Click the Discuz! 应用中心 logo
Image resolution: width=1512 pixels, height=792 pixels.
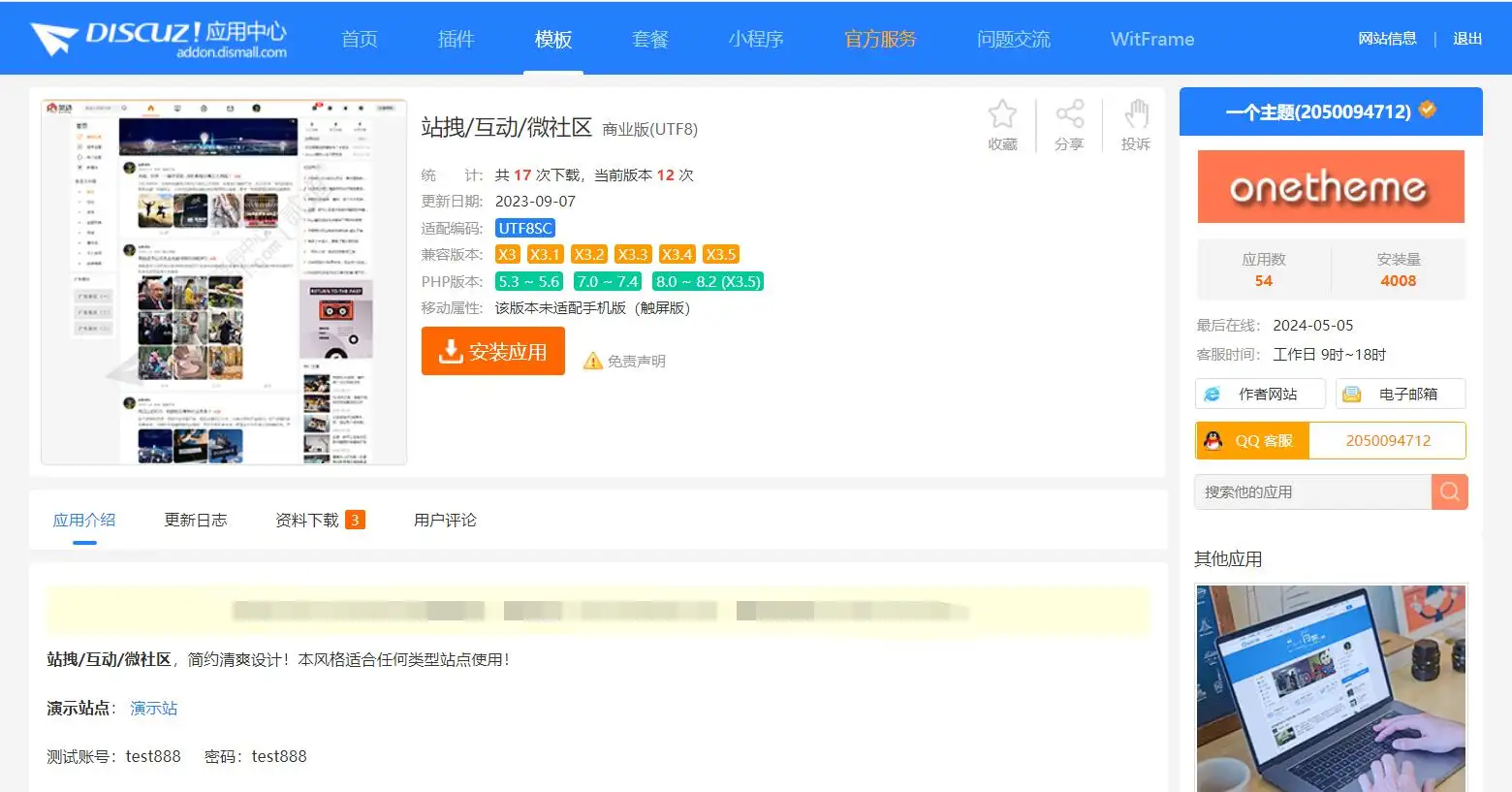(159, 39)
